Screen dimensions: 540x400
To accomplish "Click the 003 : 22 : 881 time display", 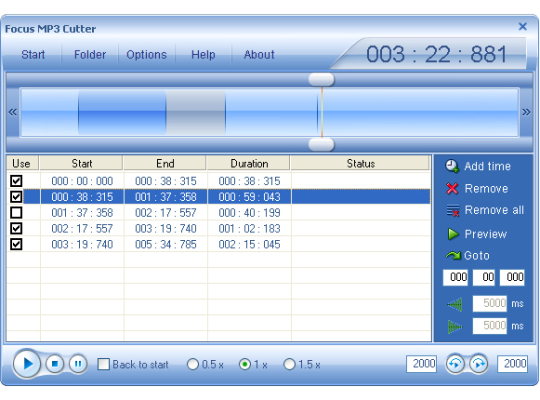I will click(436, 54).
